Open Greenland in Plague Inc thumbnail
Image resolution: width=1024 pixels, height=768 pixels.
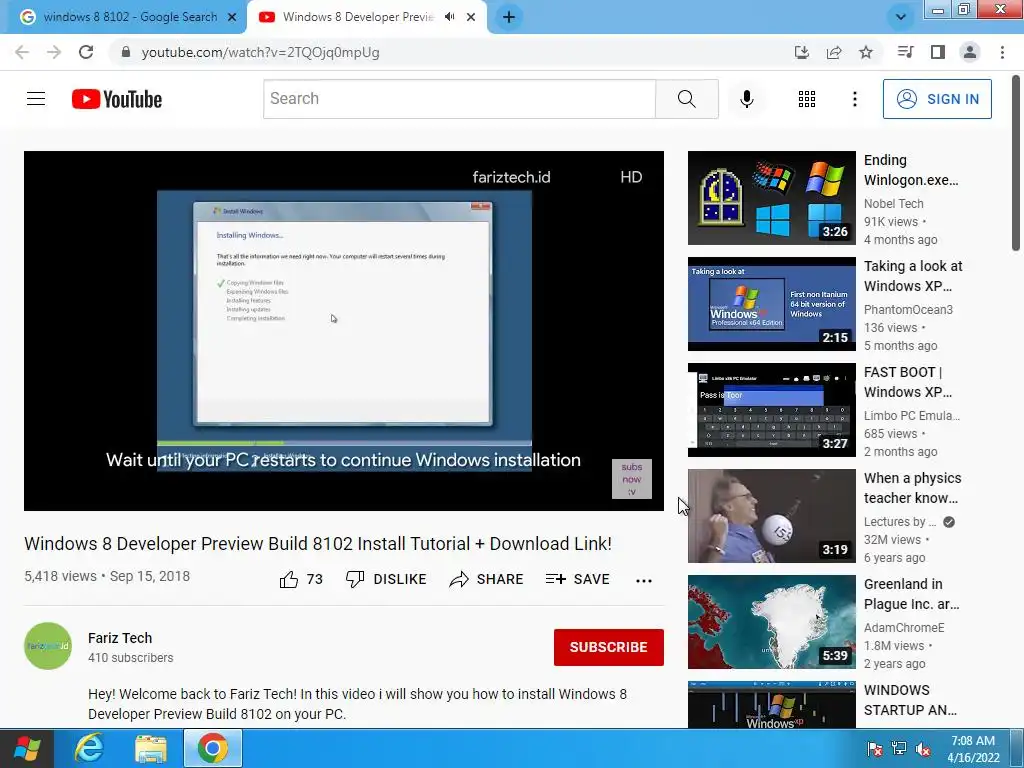click(x=771, y=622)
